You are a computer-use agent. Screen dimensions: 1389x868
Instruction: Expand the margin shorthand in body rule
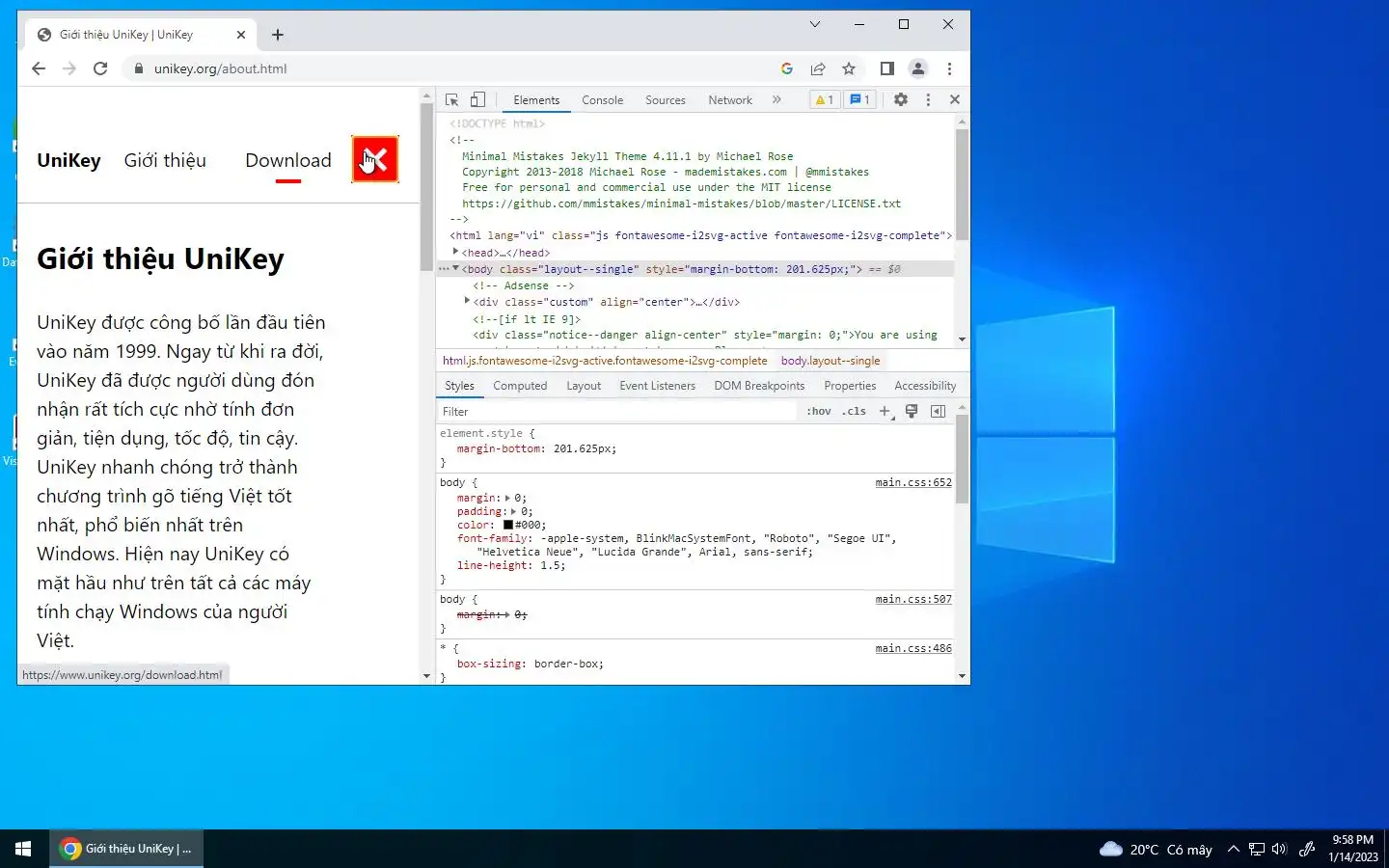click(x=508, y=499)
